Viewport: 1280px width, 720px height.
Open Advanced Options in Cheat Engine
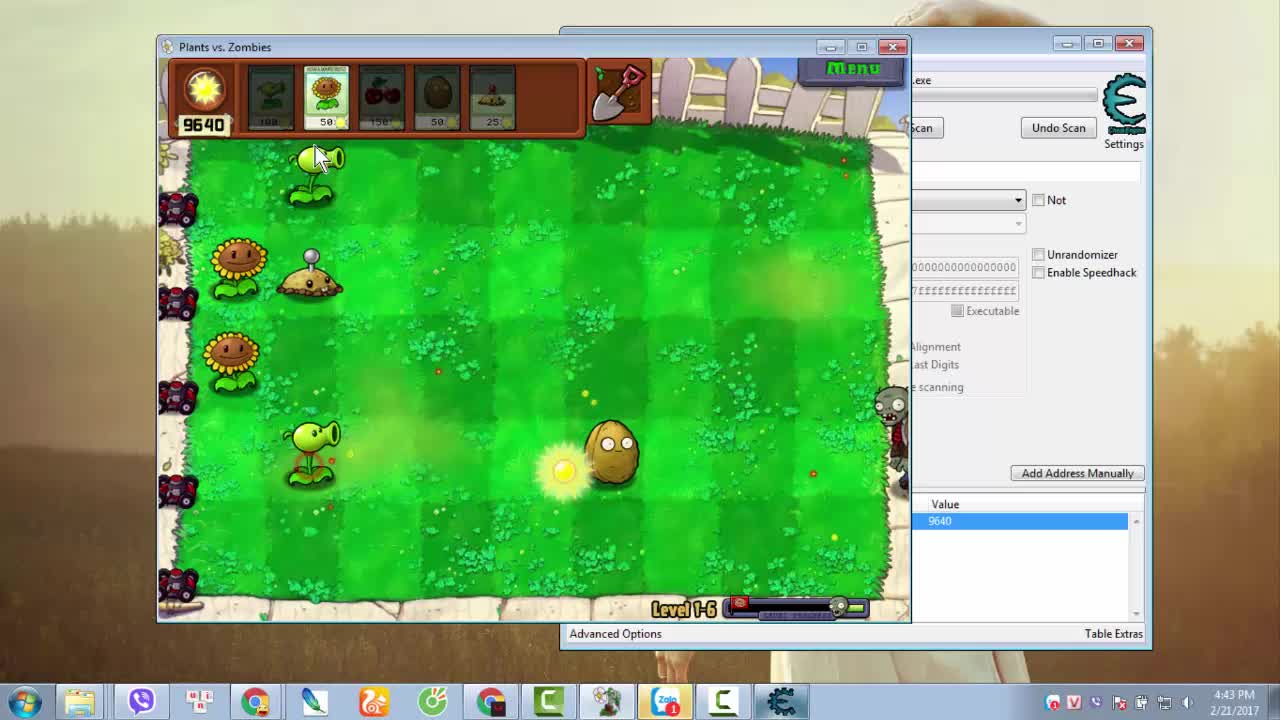[615, 634]
